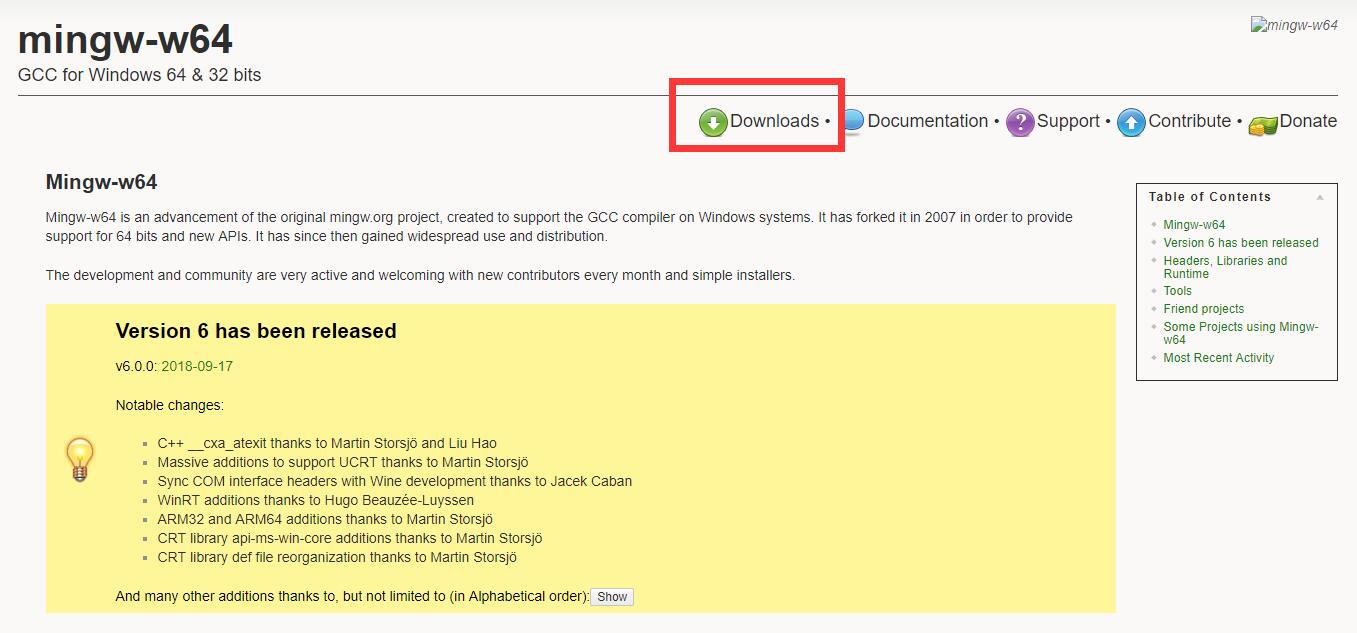Screen dimensions: 1357x633
Task: Jump to Mingw-w64 in the table of contents
Action: [x=1194, y=225]
